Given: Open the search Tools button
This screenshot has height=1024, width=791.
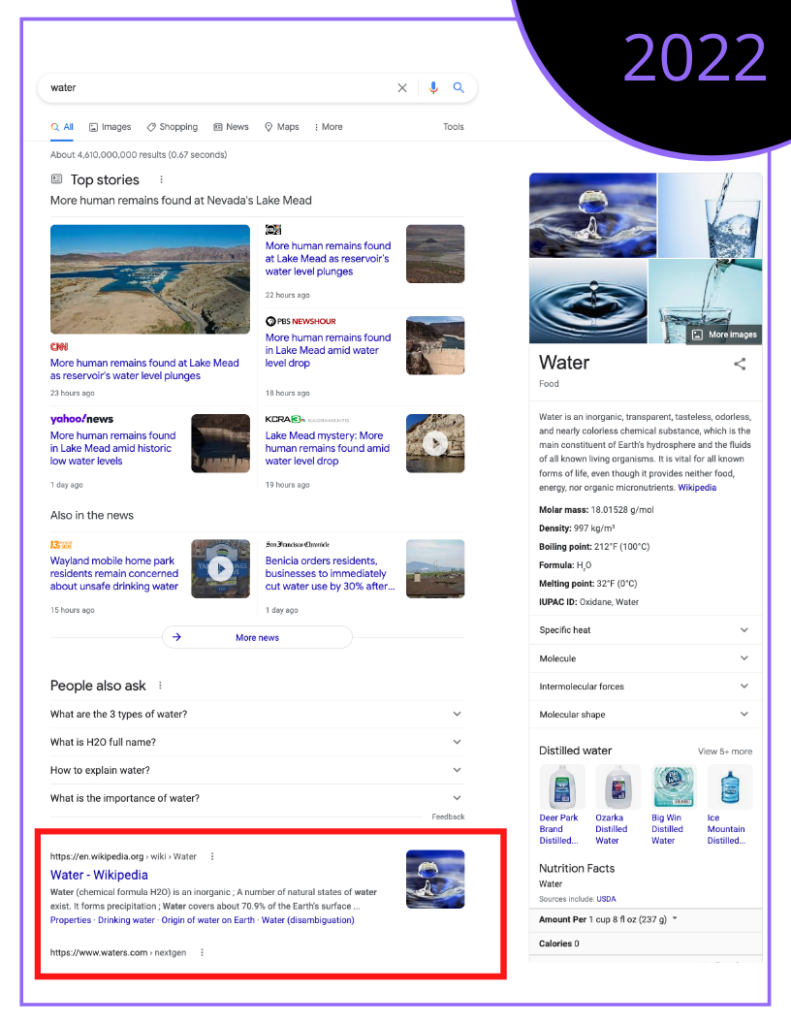Looking at the screenshot, I should [x=453, y=127].
